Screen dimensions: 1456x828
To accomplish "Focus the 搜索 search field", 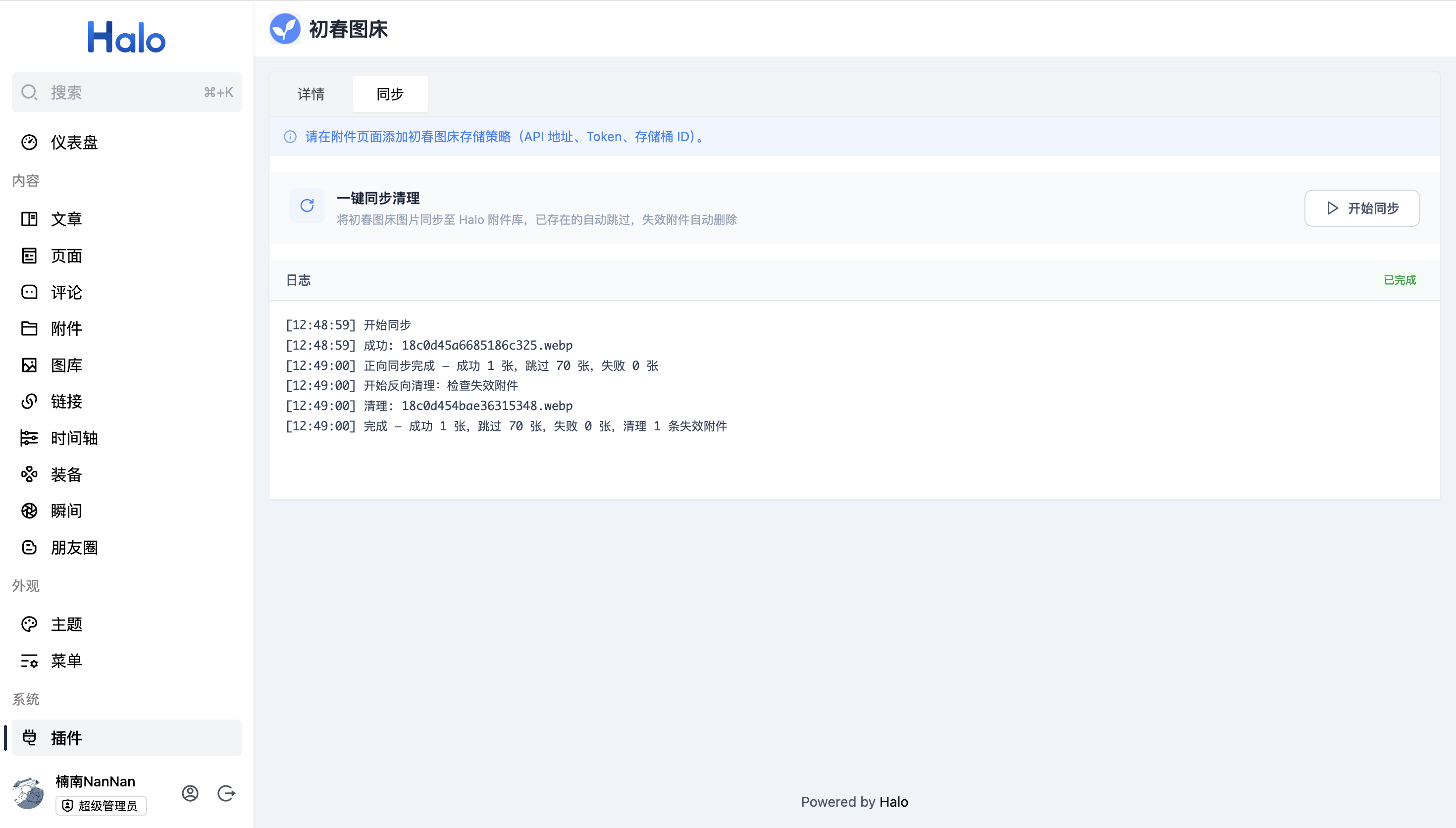I will click(127, 92).
